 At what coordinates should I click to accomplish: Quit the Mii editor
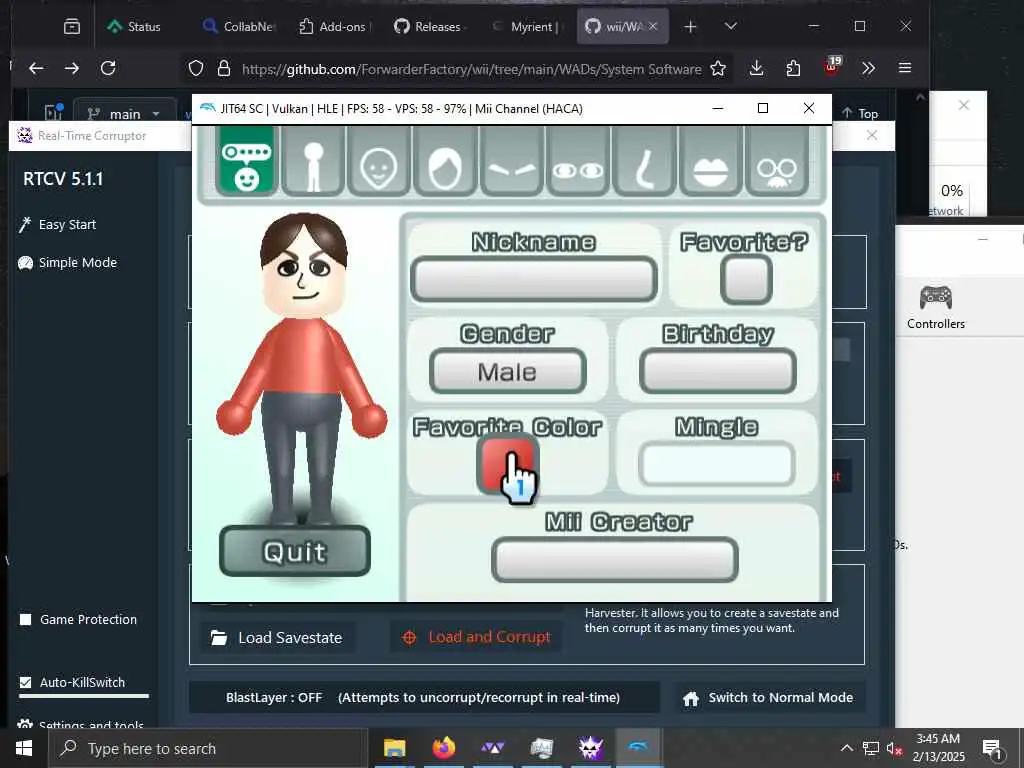point(295,551)
